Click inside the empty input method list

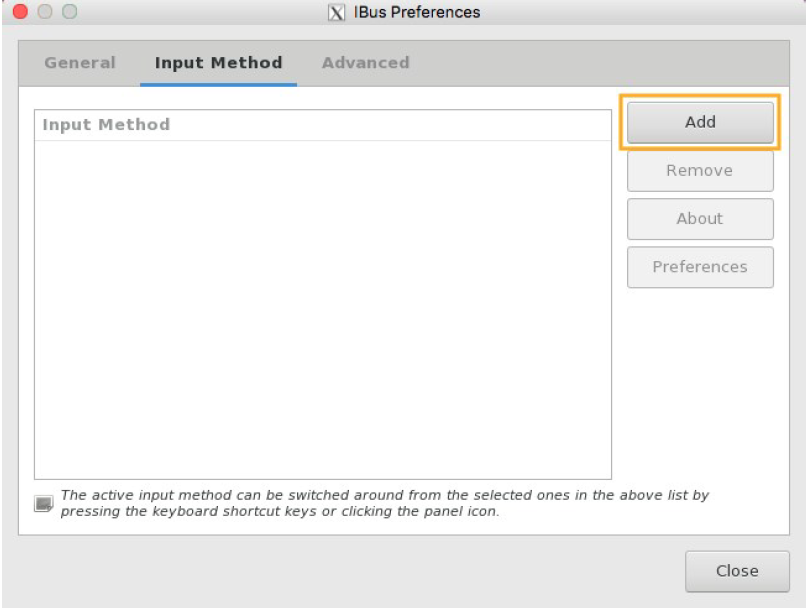click(322, 310)
